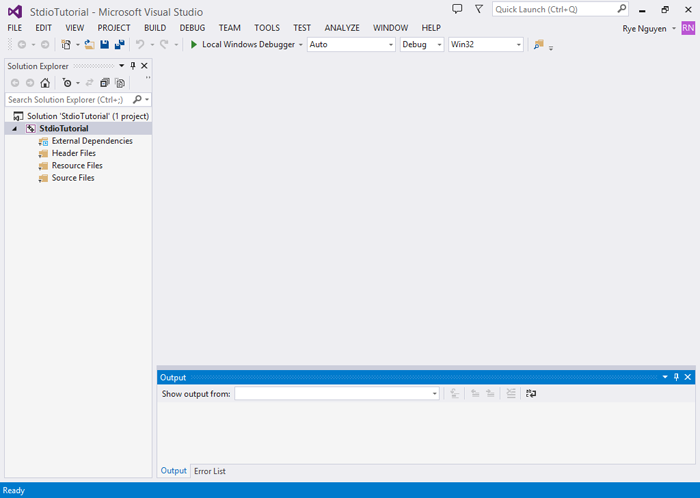This screenshot has height=498, width=700.
Task: Click the notifications filter funnel icon
Action: click(479, 9)
